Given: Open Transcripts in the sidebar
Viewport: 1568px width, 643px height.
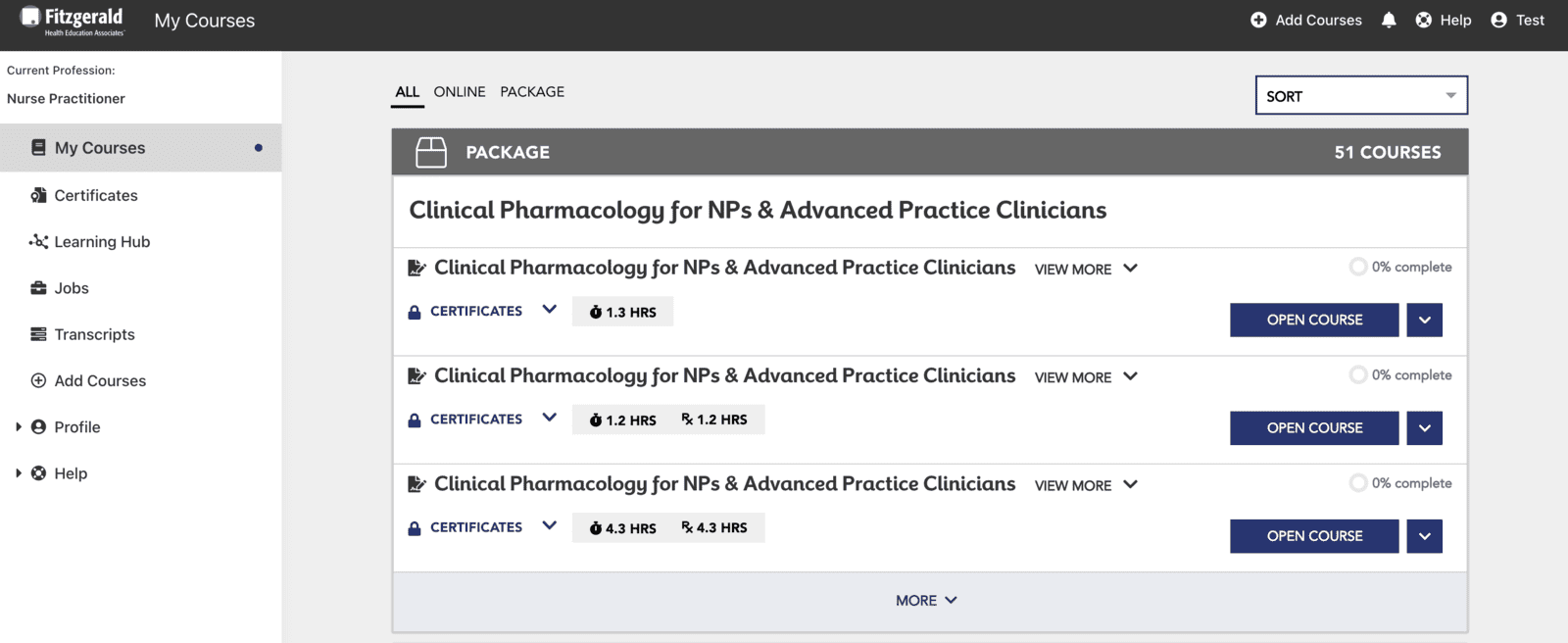Looking at the screenshot, I should (x=94, y=334).
